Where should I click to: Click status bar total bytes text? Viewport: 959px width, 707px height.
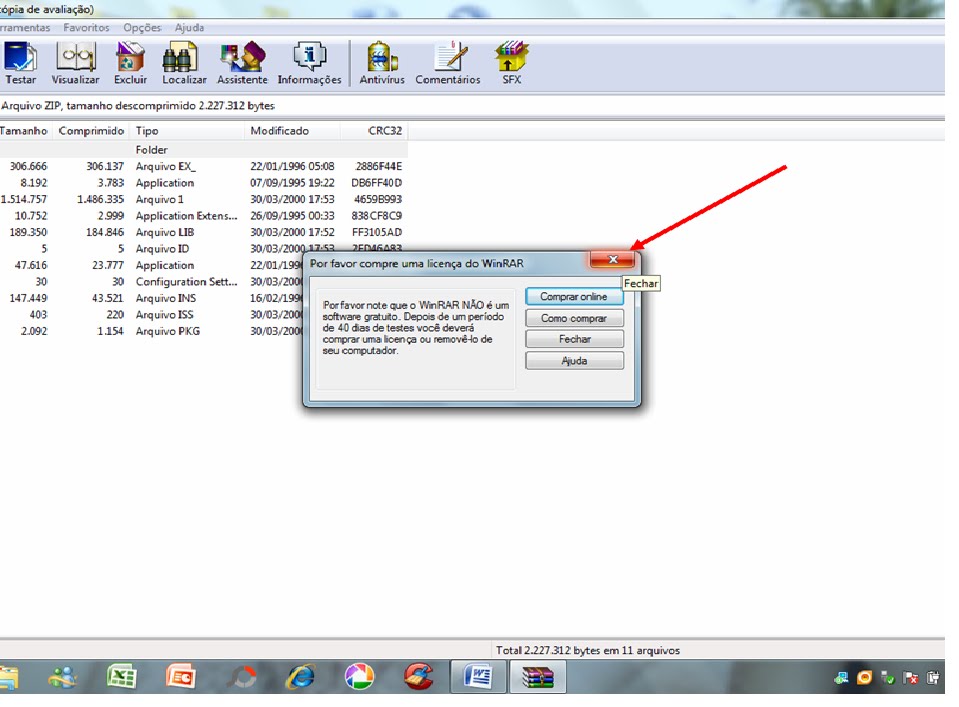pos(588,651)
